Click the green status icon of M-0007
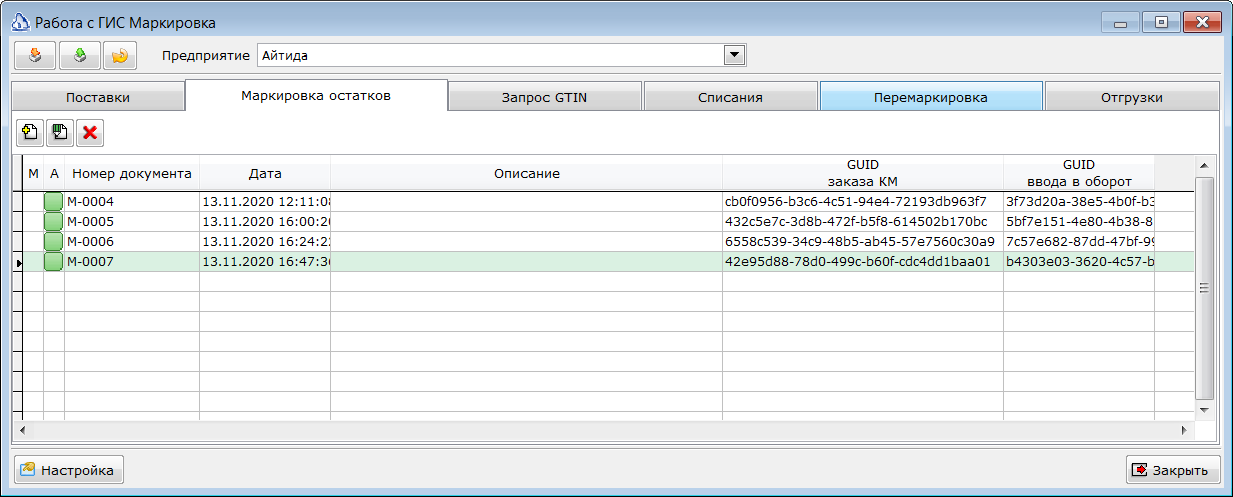The height and width of the screenshot is (497, 1233). point(53,262)
